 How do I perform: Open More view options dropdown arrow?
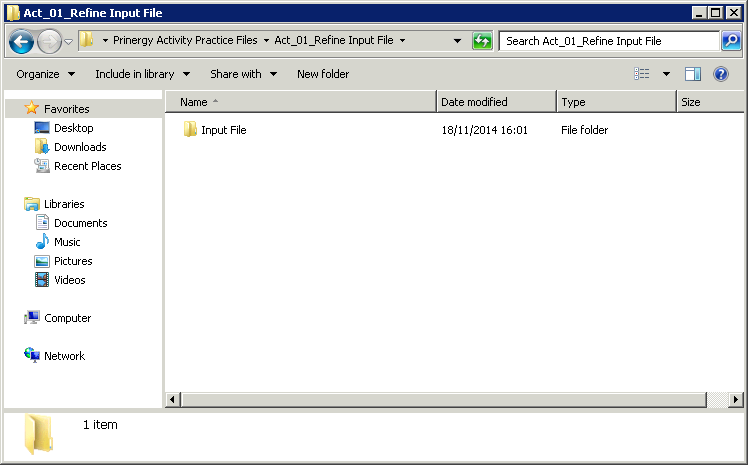666,74
